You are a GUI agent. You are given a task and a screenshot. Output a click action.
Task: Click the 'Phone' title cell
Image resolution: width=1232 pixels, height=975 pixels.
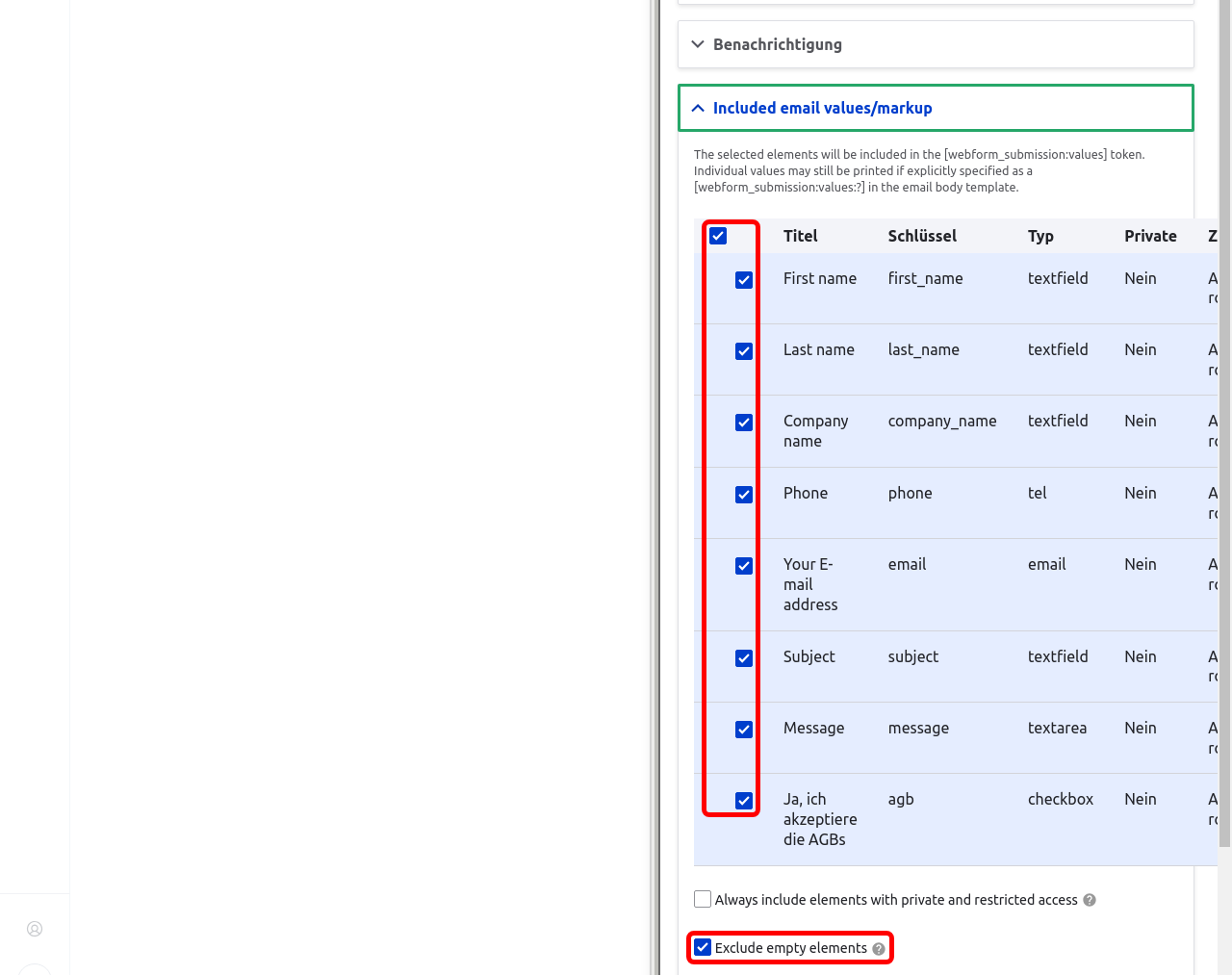coord(805,493)
